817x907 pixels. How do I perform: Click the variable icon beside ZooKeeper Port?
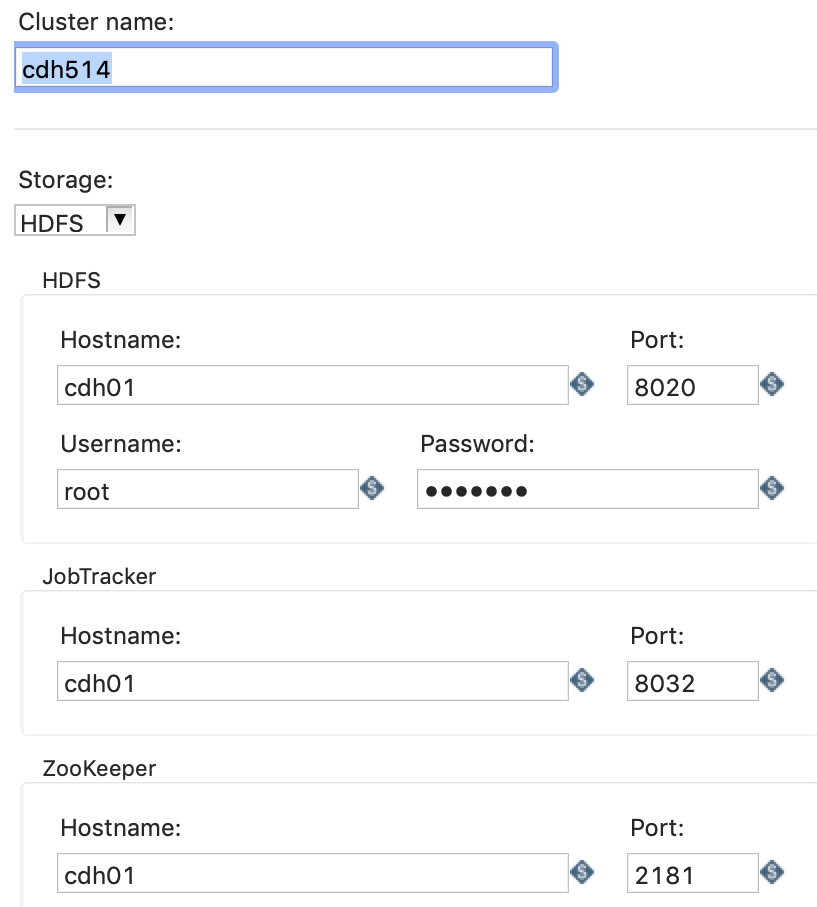771,873
